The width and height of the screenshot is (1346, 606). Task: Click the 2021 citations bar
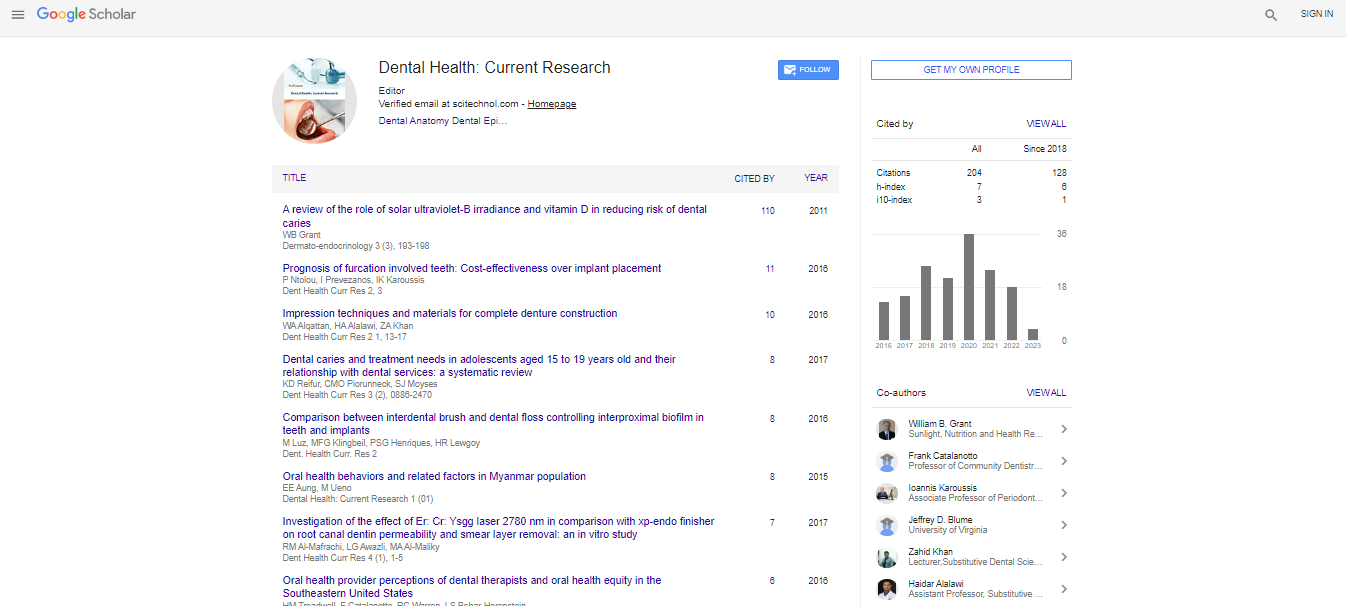(x=990, y=305)
